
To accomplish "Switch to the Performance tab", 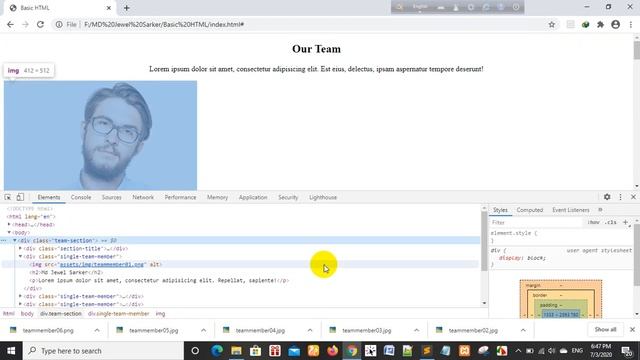I will 180,197.
